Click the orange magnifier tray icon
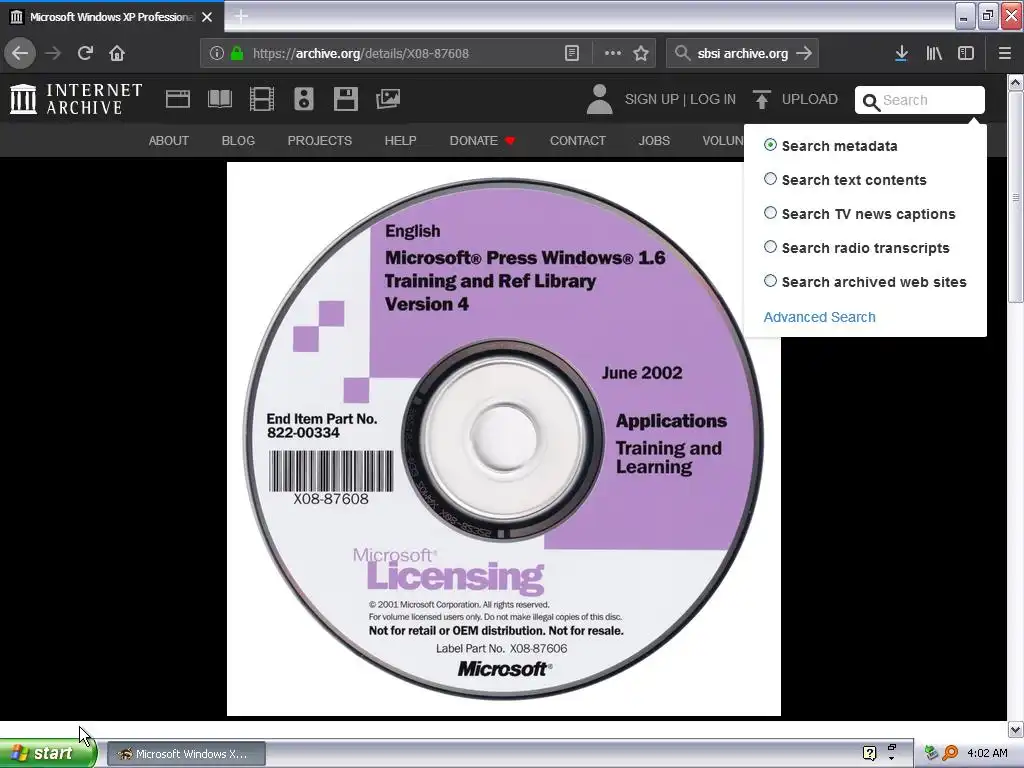This screenshot has height=768, width=1024. click(x=950, y=753)
